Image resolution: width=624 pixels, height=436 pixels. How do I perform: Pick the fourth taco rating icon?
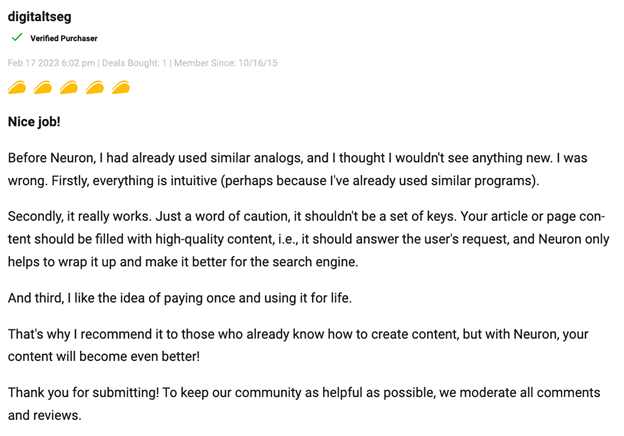point(95,88)
